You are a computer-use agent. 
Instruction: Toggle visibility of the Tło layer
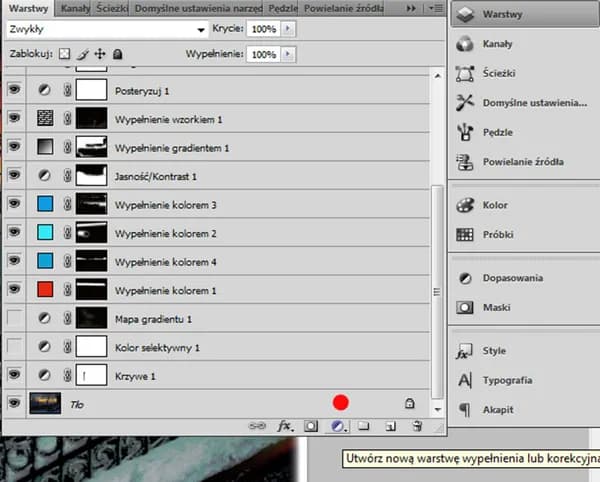(14, 403)
